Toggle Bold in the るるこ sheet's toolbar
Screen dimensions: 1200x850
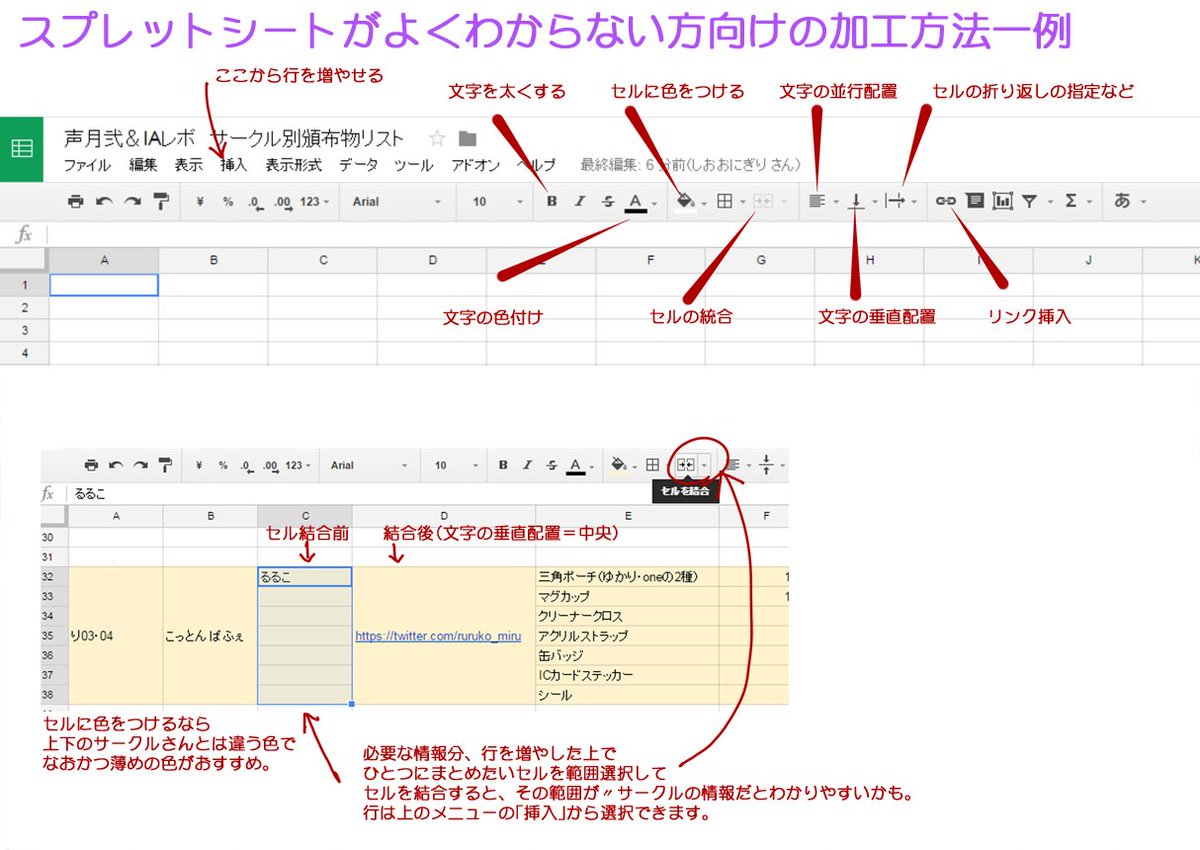click(x=503, y=465)
